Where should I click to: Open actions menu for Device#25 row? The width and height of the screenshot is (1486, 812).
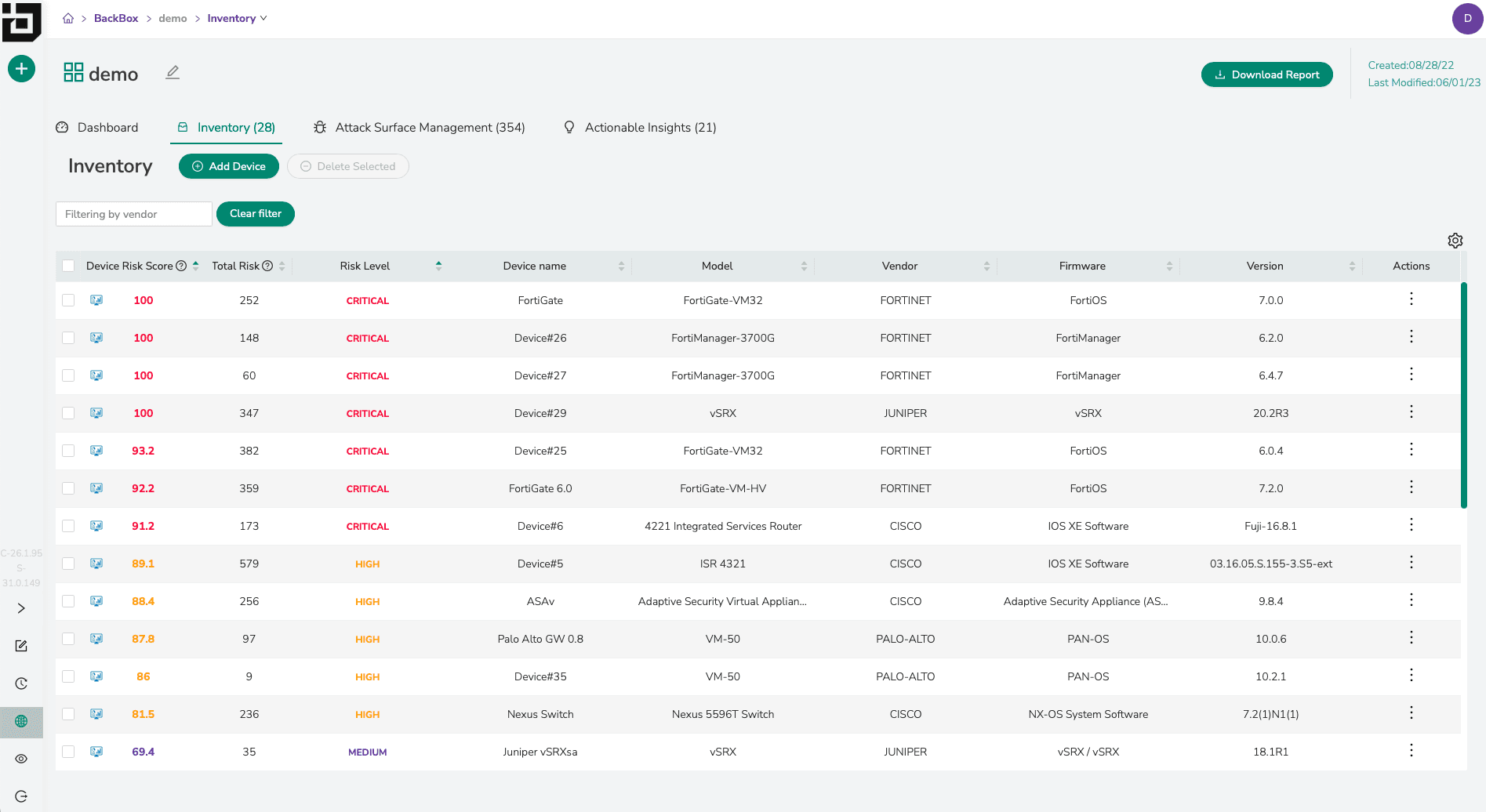1411,449
